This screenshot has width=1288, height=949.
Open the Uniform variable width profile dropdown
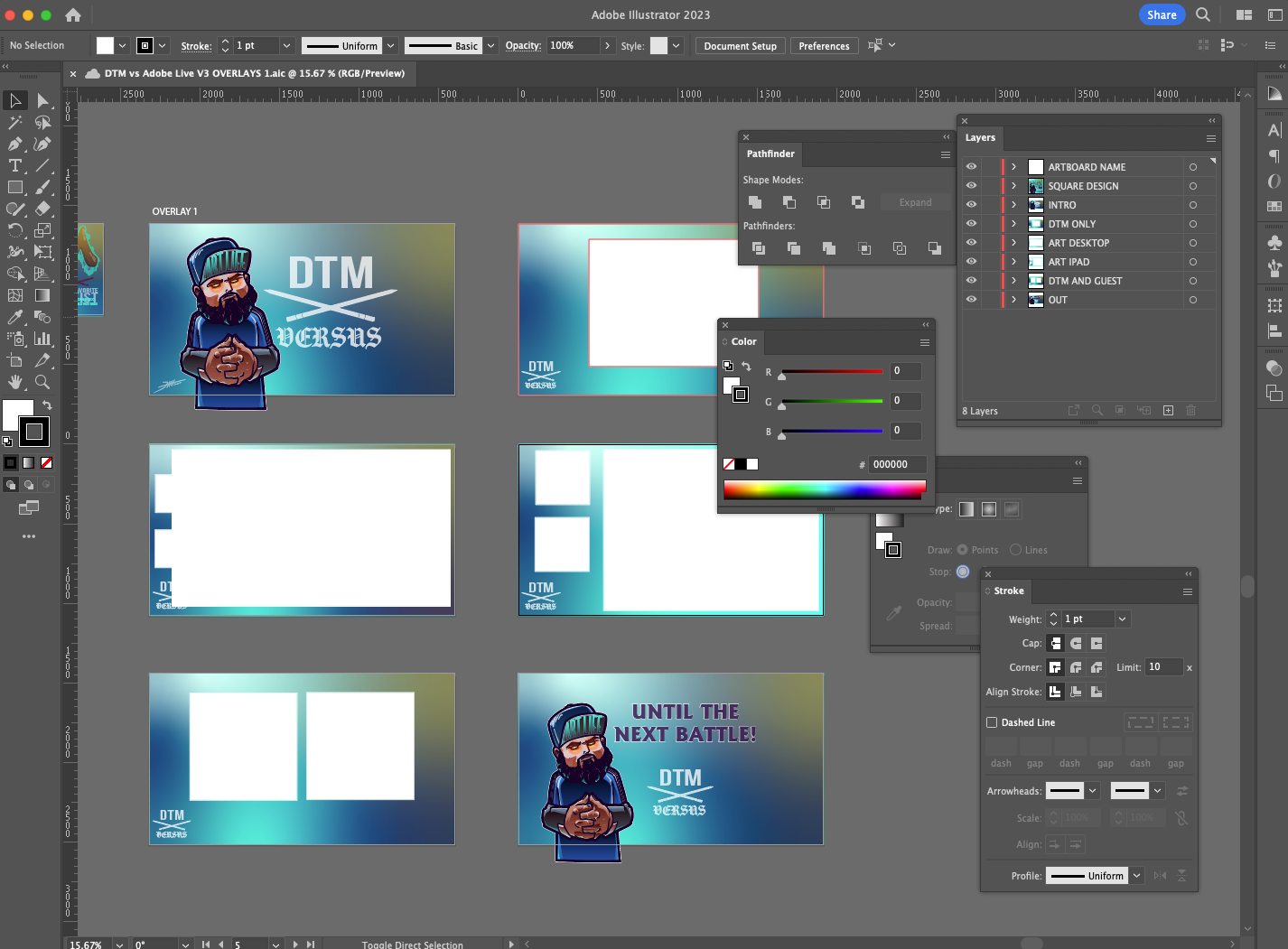[391, 45]
